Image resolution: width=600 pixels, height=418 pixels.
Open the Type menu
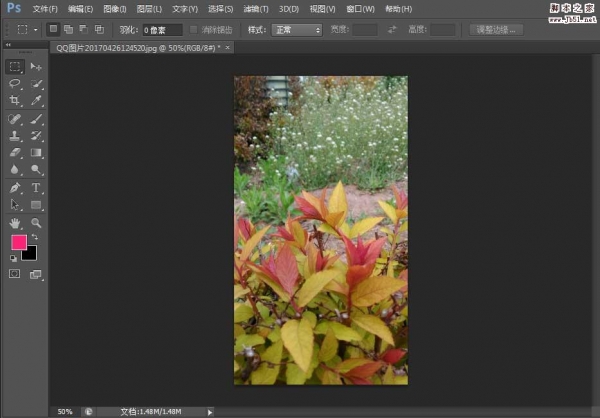pos(185,9)
